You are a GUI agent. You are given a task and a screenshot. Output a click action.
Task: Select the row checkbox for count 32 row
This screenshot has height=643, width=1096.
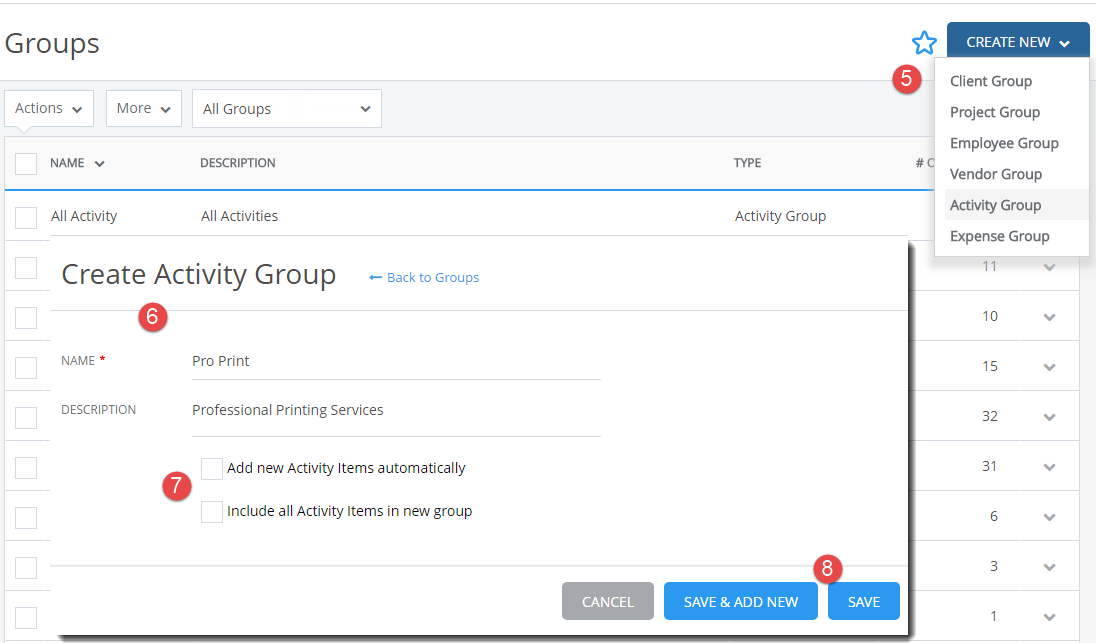(26, 417)
